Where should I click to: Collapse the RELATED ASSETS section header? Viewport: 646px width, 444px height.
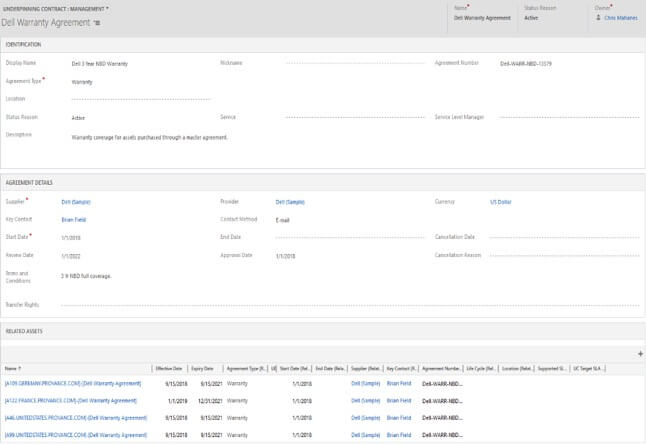24,331
